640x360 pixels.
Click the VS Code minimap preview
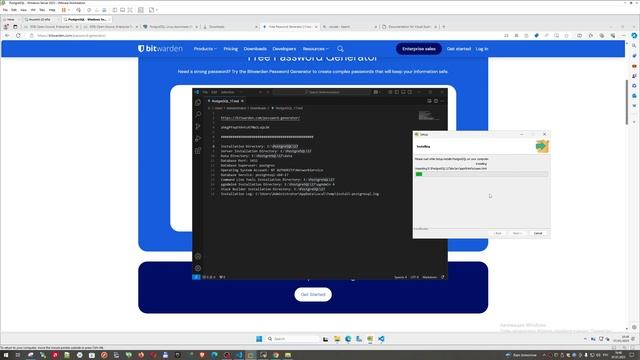pos(429,116)
